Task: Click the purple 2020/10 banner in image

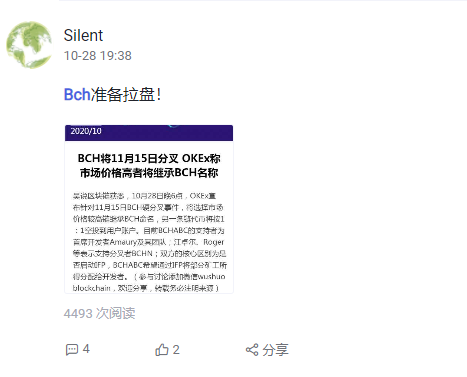Action: (149, 133)
